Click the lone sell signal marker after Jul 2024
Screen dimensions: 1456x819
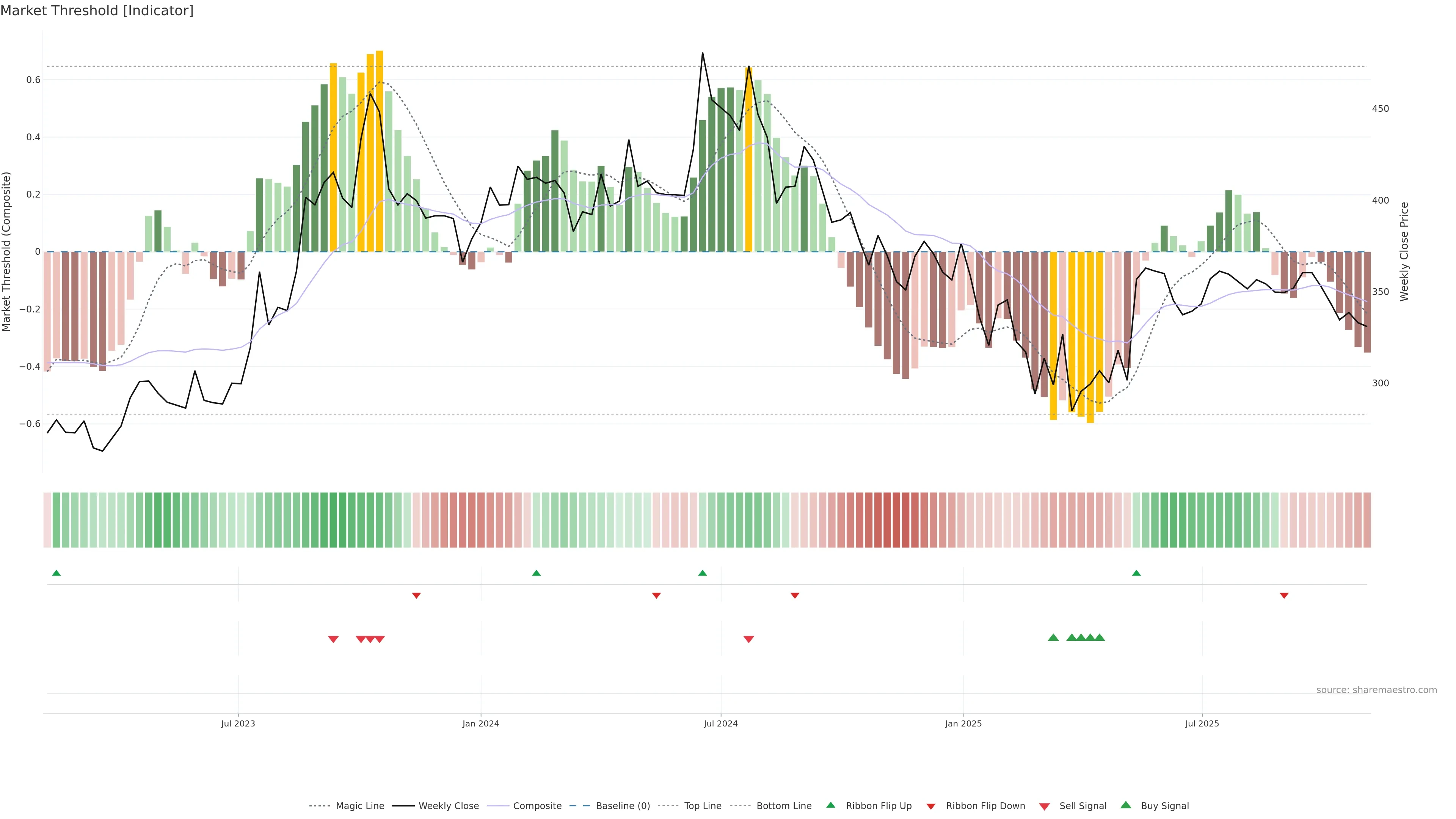coord(748,639)
